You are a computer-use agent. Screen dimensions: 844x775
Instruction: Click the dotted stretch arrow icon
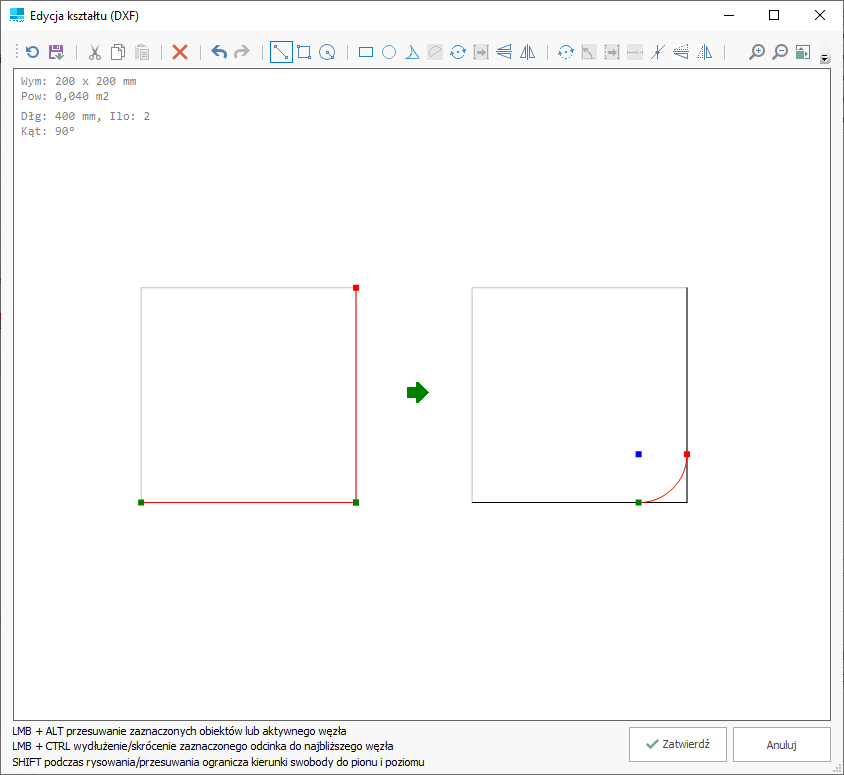coord(612,52)
